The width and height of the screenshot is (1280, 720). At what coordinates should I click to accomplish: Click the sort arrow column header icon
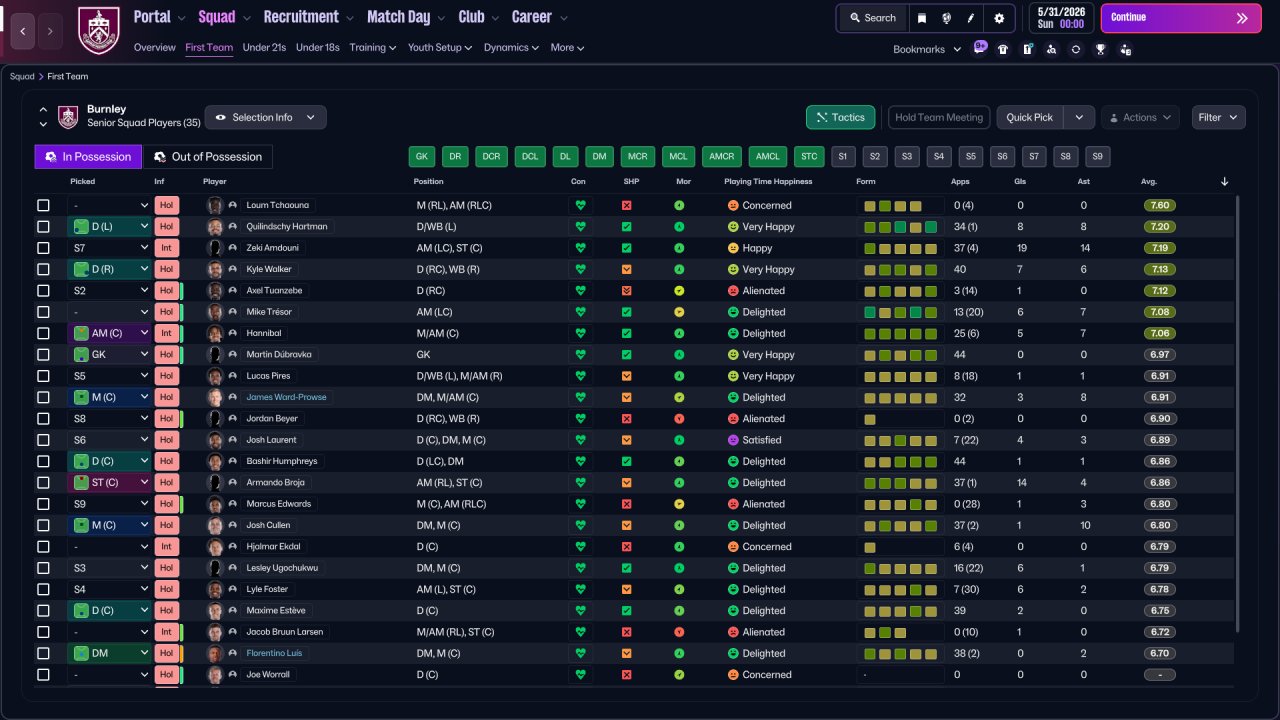point(1225,181)
